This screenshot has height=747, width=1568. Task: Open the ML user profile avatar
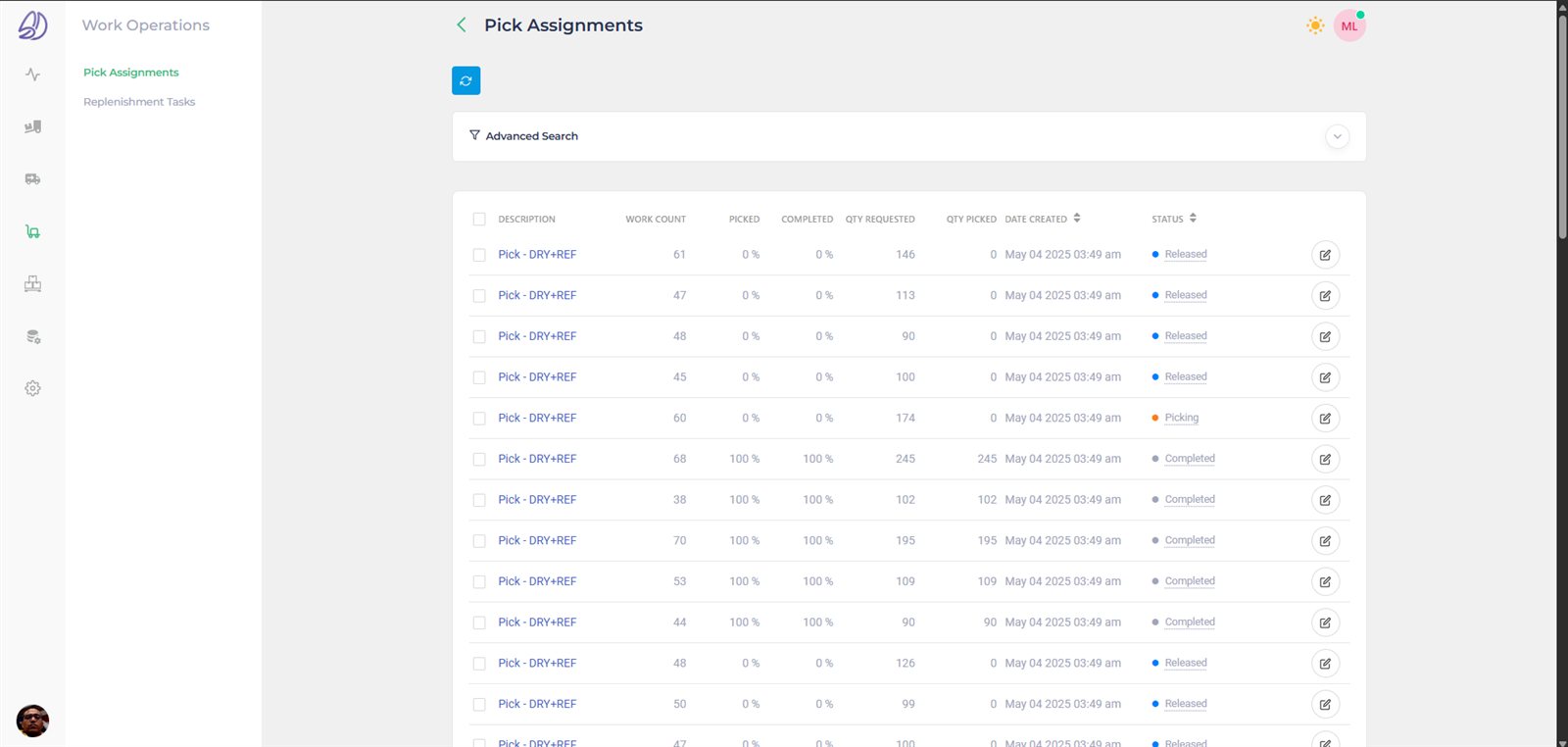click(x=1349, y=26)
